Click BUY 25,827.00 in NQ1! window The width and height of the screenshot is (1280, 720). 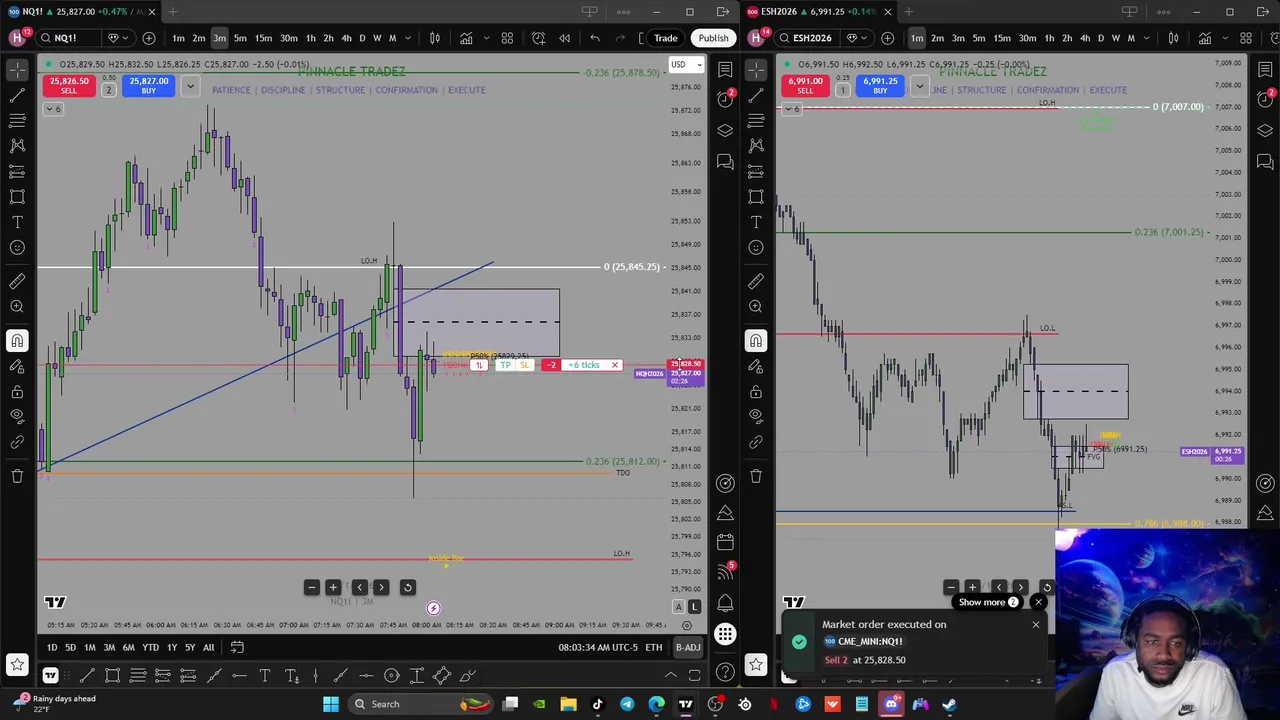148,86
